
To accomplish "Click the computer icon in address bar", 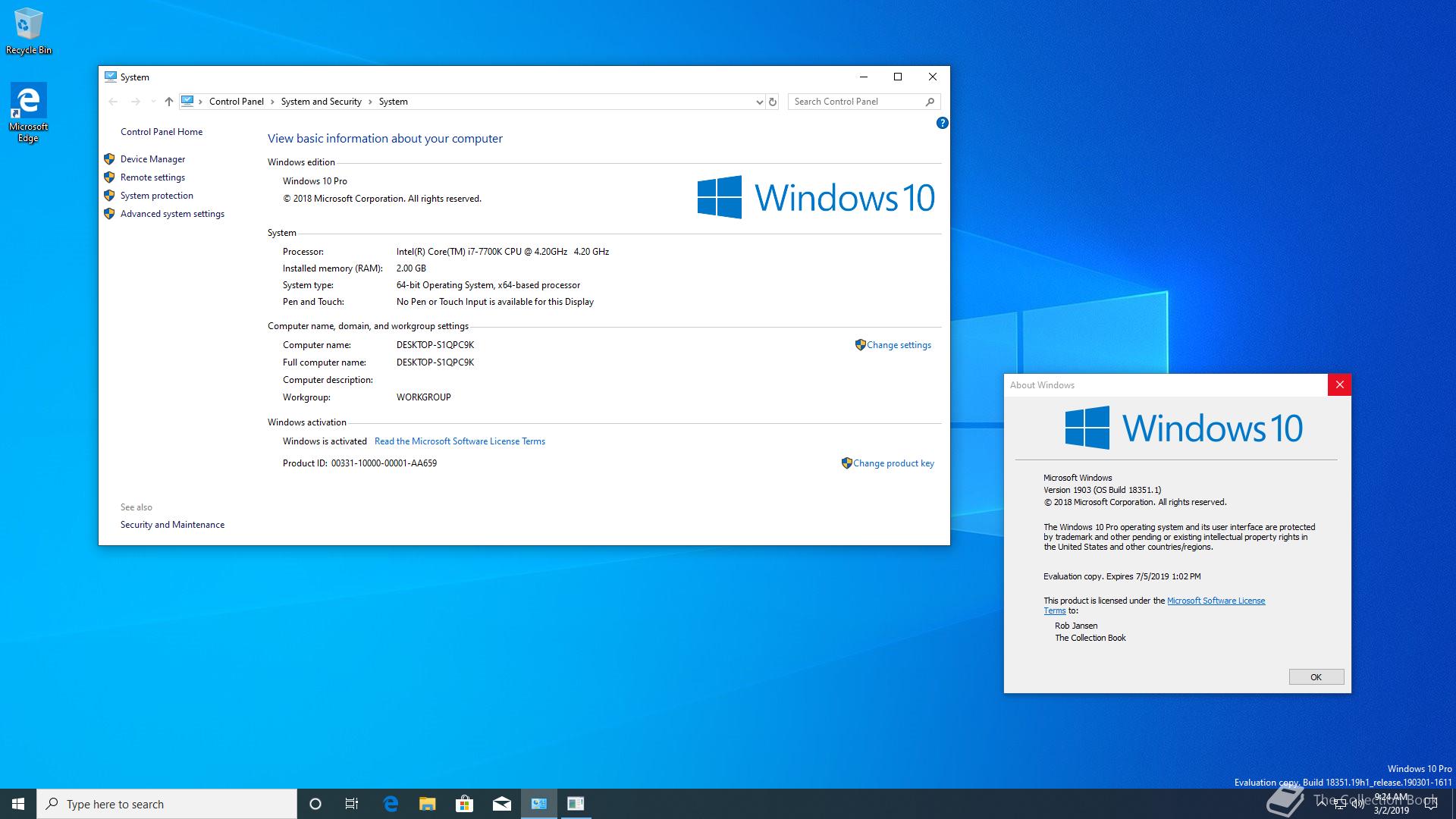I will click(188, 101).
